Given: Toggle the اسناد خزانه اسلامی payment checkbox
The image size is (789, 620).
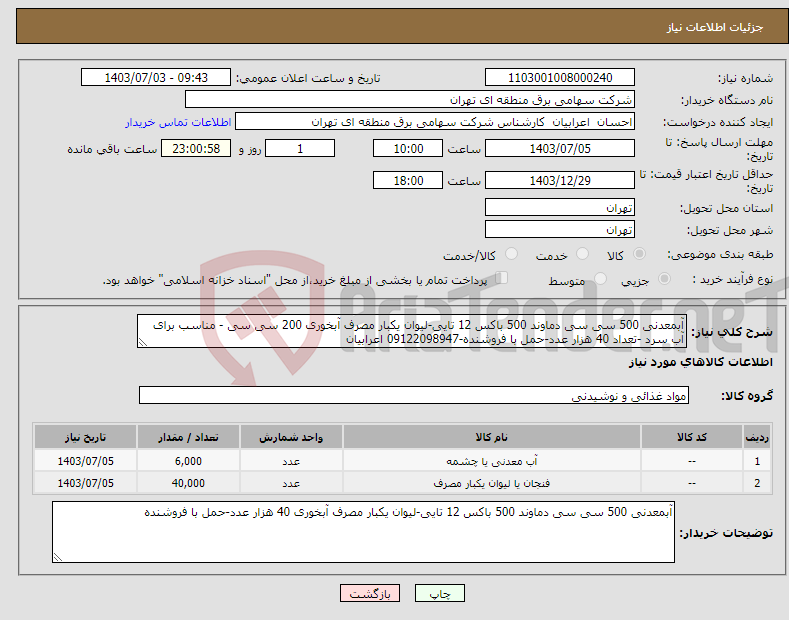Looking at the screenshot, I should click(x=502, y=278).
